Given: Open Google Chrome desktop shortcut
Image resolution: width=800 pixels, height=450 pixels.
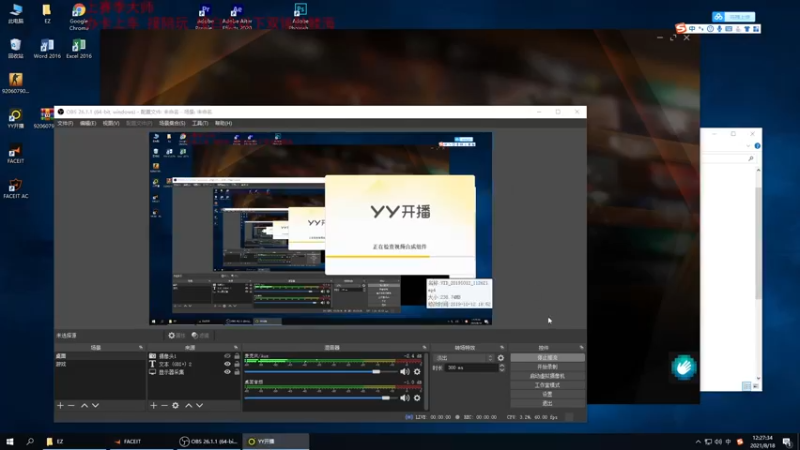Looking at the screenshot, I should [x=79, y=17].
